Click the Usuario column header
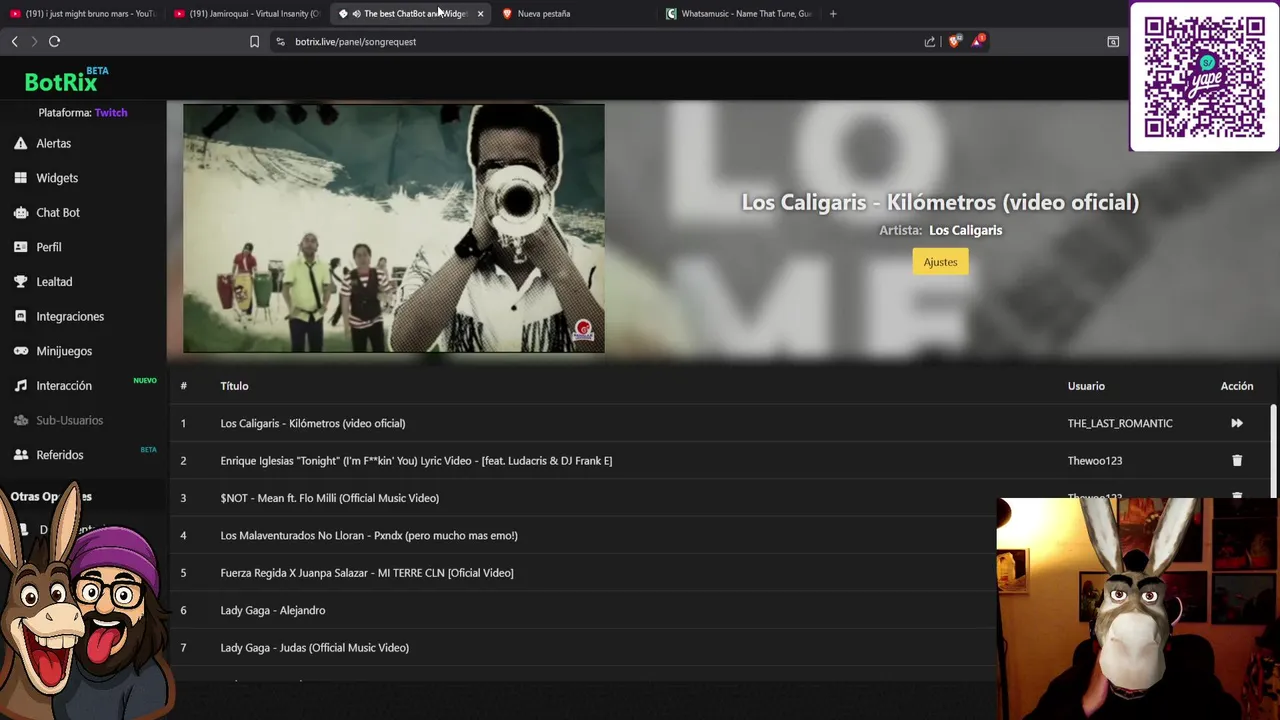The image size is (1280, 720). (x=1086, y=386)
